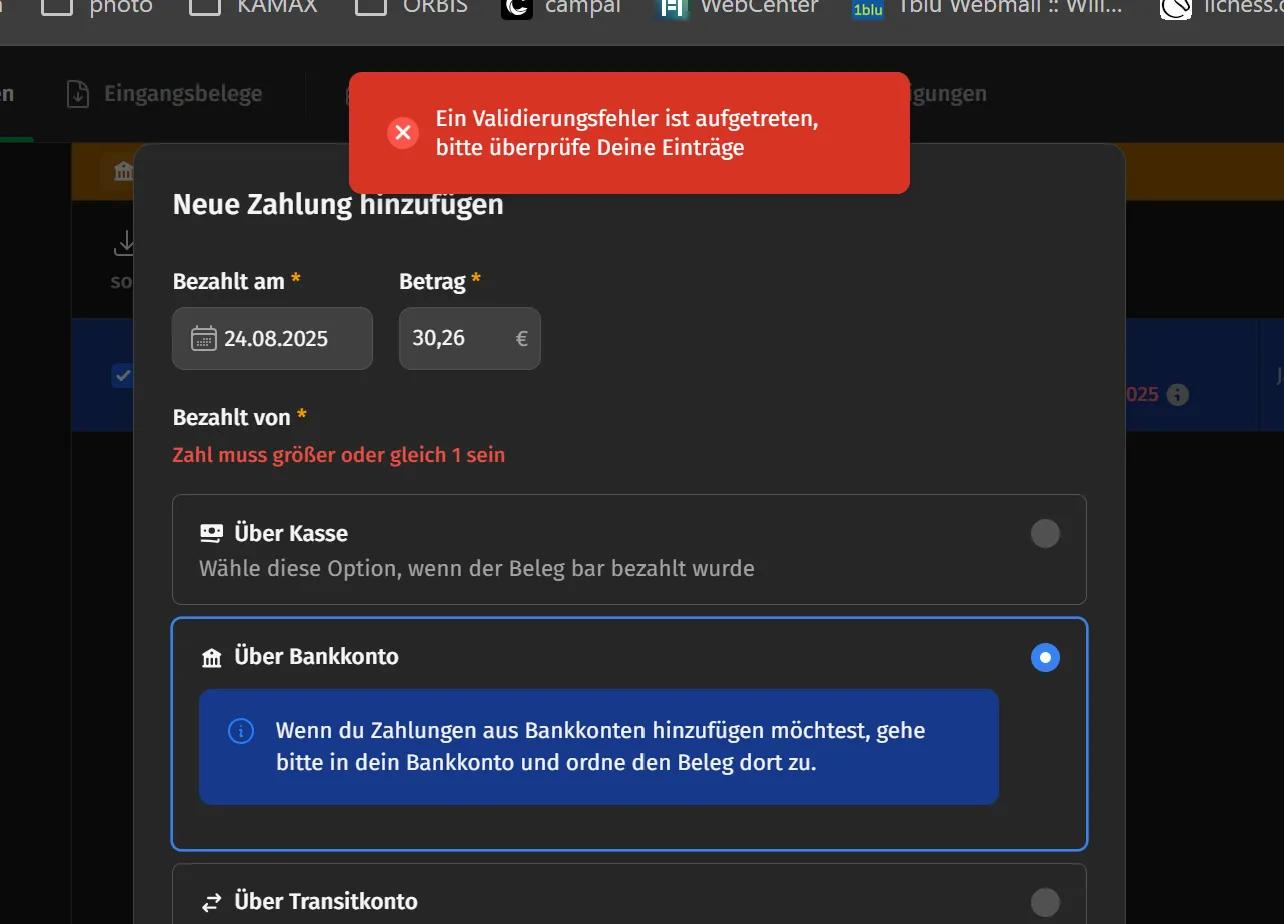Click the download arrow icon behind dialog
The height and width of the screenshot is (924, 1284).
point(125,243)
